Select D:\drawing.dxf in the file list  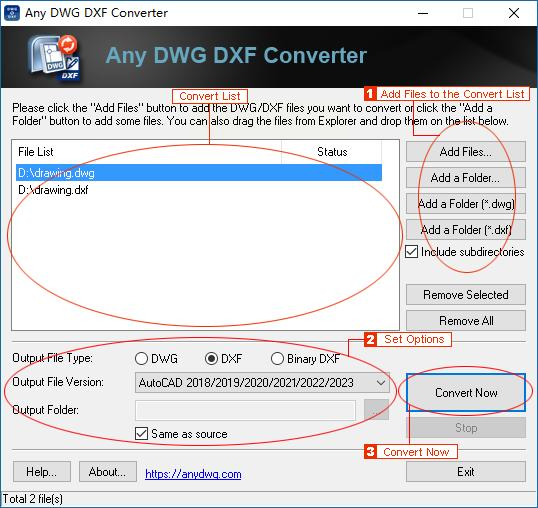[53, 190]
